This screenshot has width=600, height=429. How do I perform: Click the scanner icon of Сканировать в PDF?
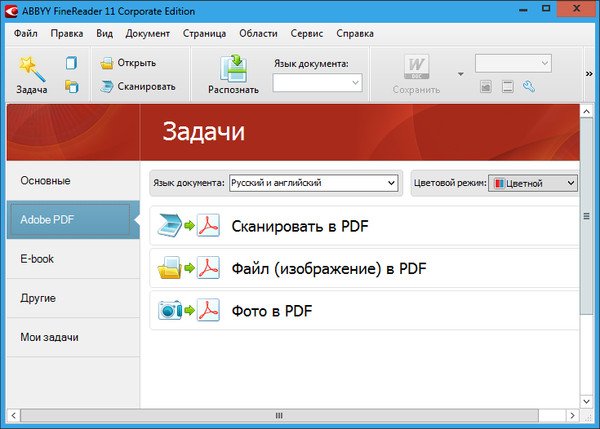tap(170, 226)
